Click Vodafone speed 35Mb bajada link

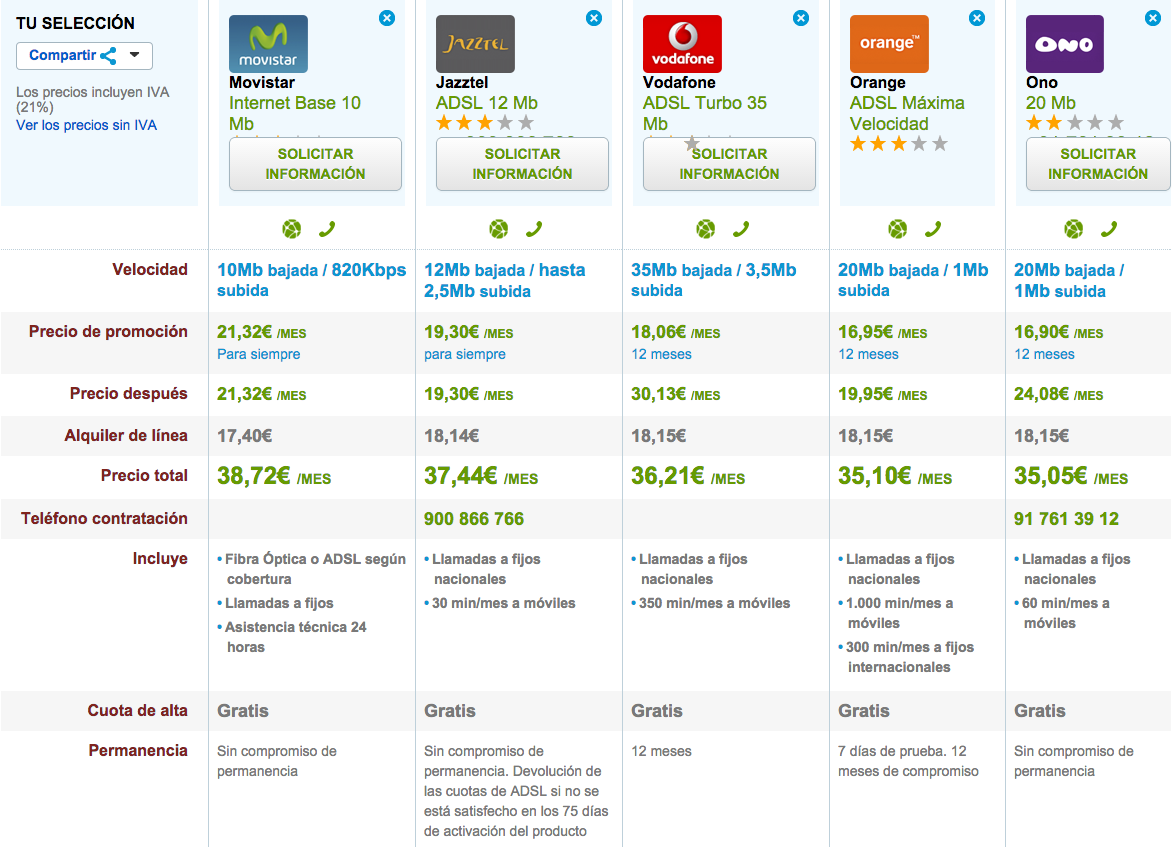tap(713, 280)
